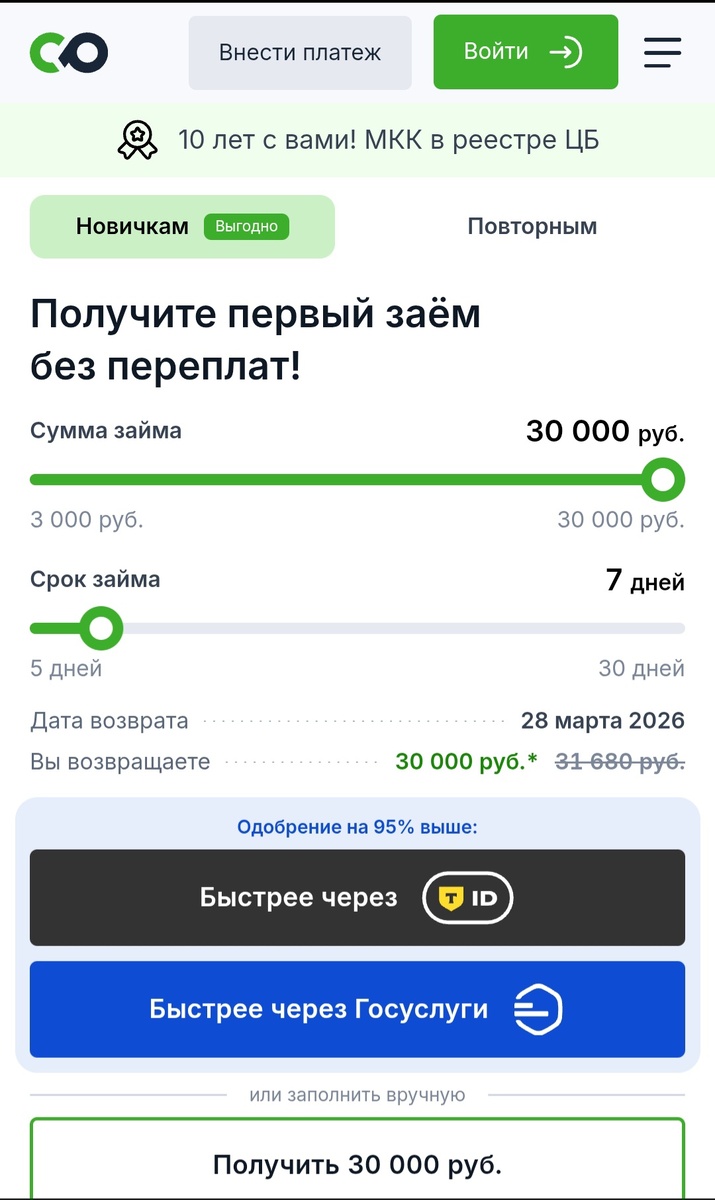Screen dimensions: 715x1200
Task: Click Получить 30 000 руб. button
Action: (x=357, y=1163)
